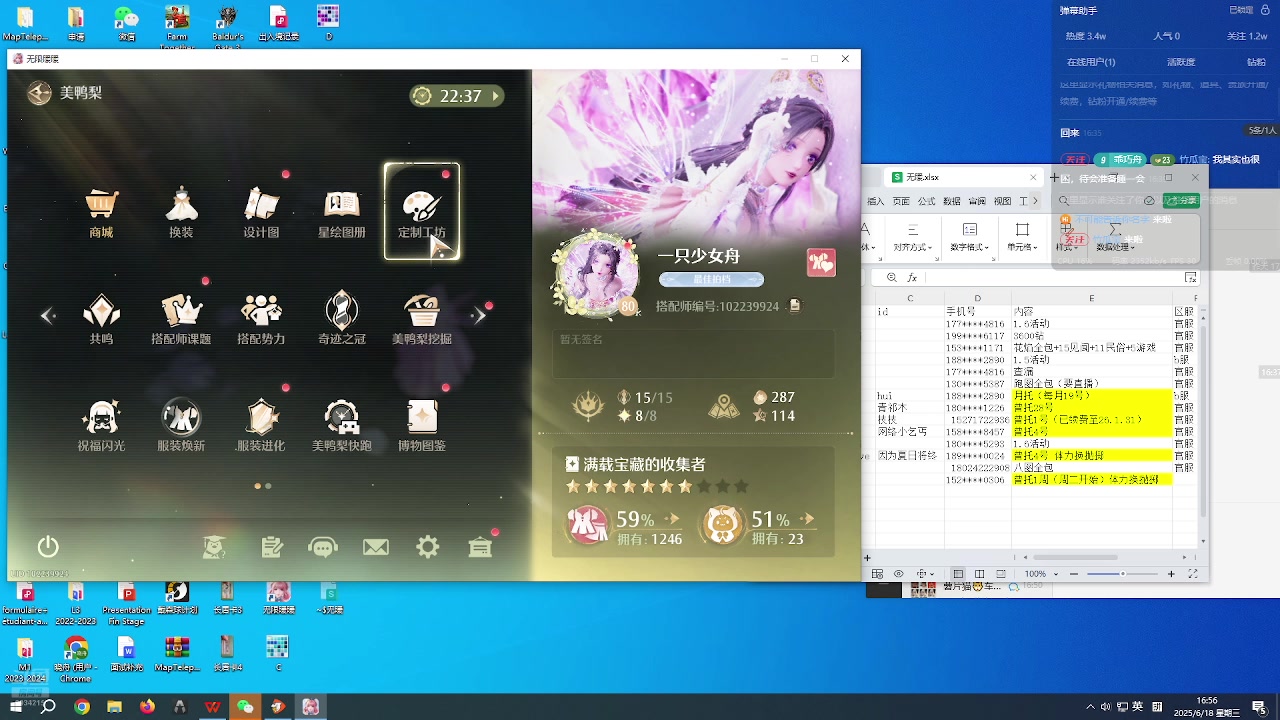Click the 暂无签名 signature field

[x=693, y=354]
